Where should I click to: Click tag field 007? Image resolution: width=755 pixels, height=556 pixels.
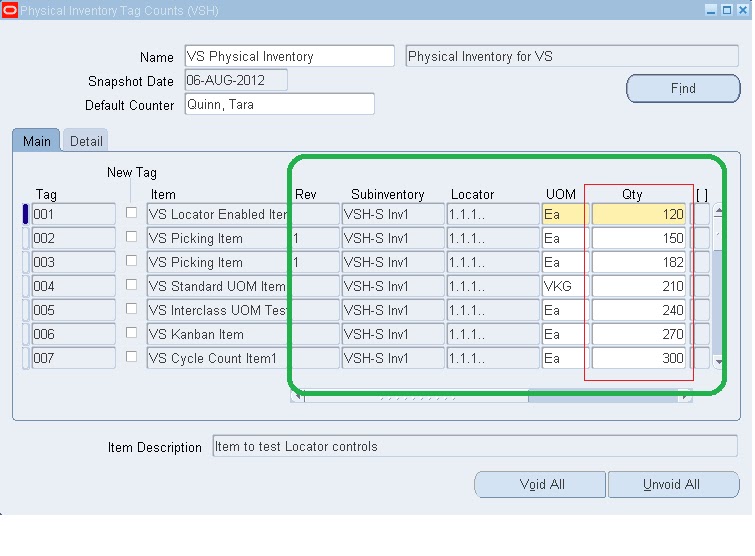[x=73, y=359]
